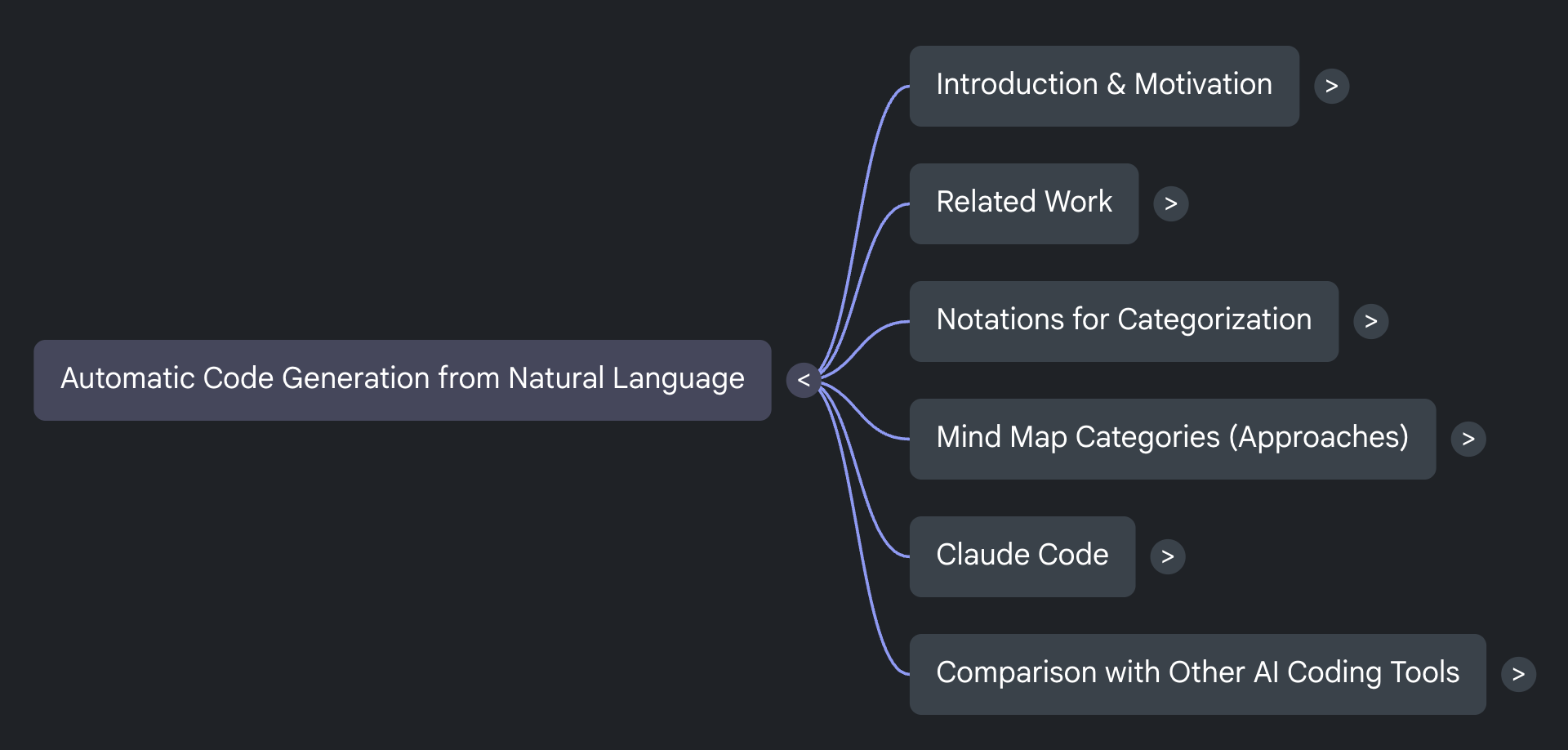Screen dimensions: 1568x750
Task: Choose the Mind Map Categories (Approaches) node
Action: [x=1172, y=439]
